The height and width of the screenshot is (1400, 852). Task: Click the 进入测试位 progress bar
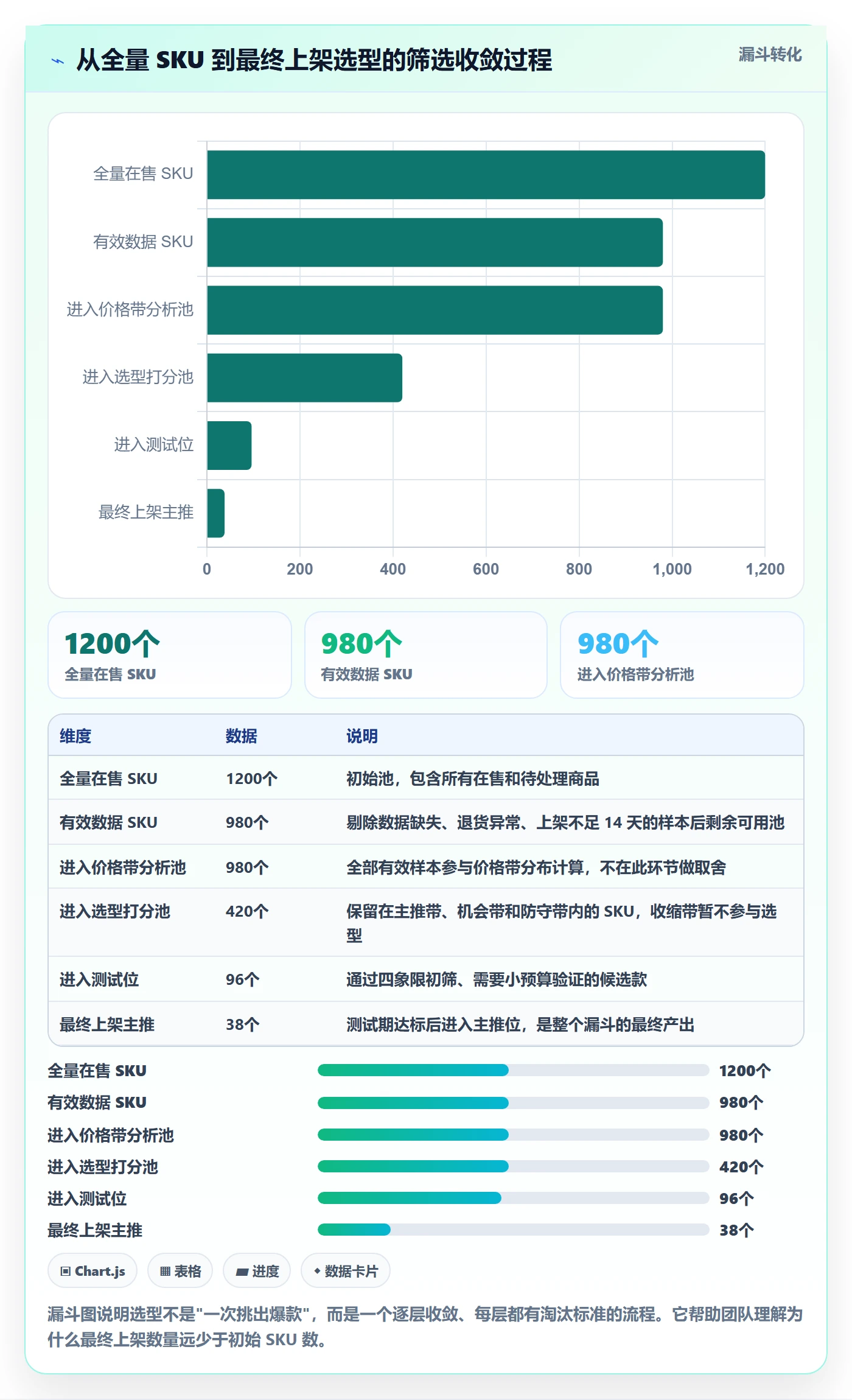(513, 1198)
